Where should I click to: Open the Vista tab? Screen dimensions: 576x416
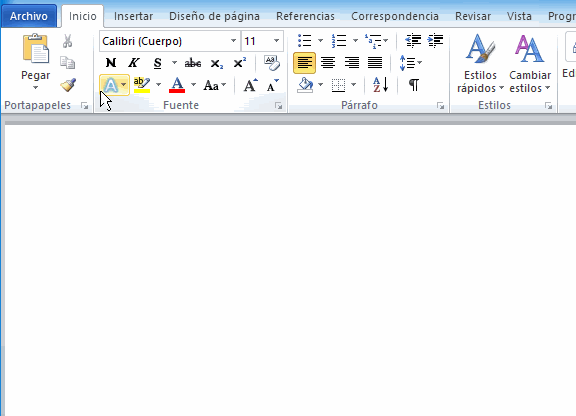pyautogui.click(x=519, y=16)
